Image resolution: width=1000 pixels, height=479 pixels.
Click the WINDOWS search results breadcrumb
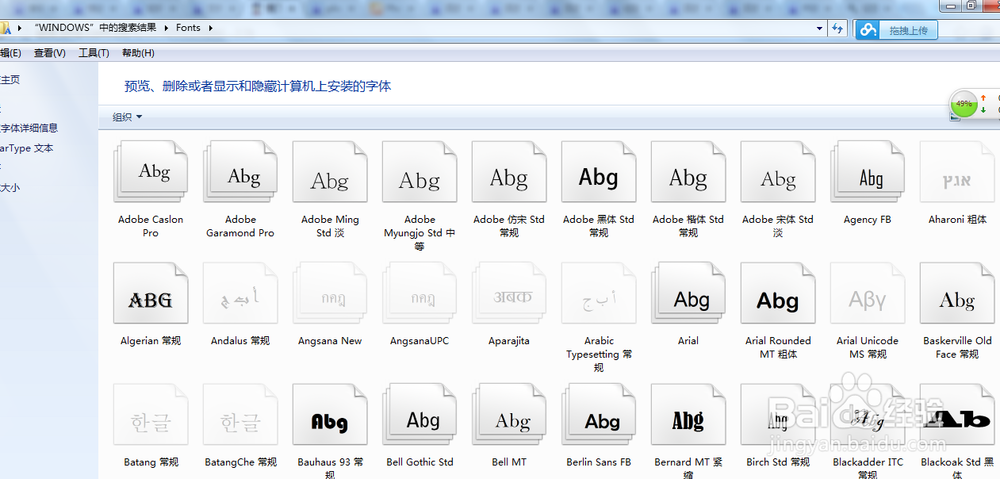coord(94,28)
